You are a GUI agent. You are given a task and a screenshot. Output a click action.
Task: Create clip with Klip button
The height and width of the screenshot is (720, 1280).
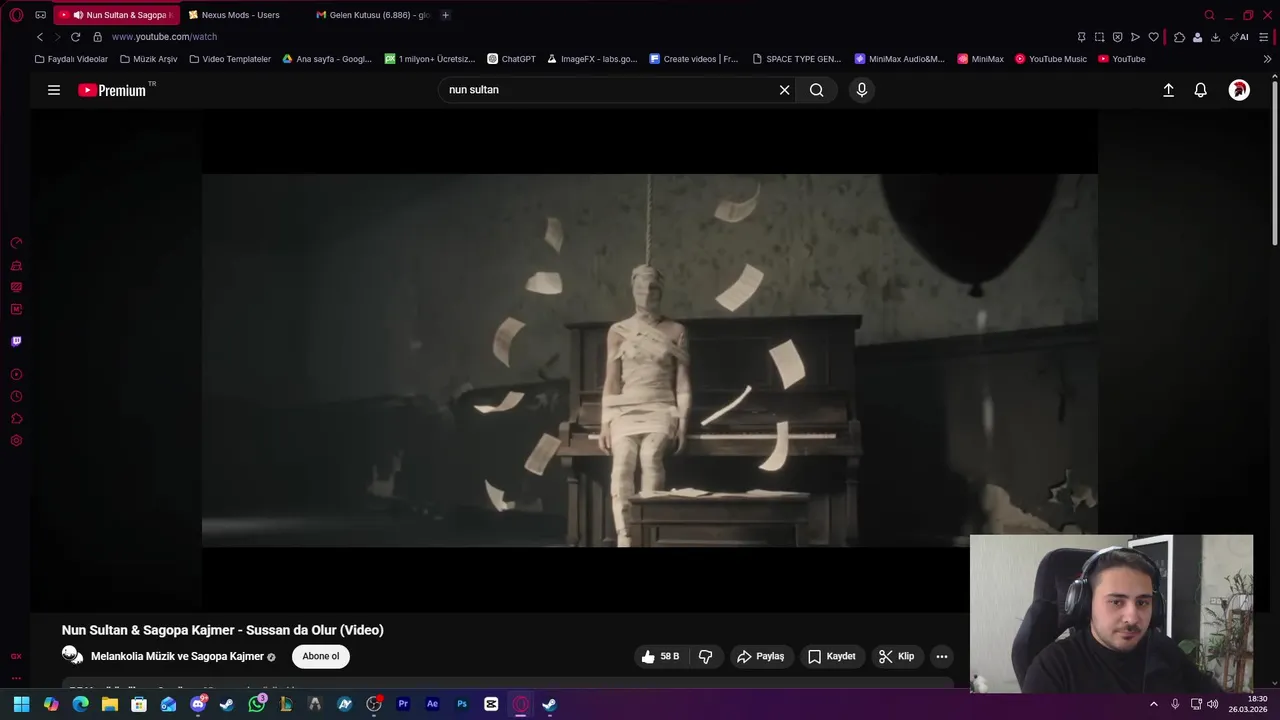click(897, 656)
